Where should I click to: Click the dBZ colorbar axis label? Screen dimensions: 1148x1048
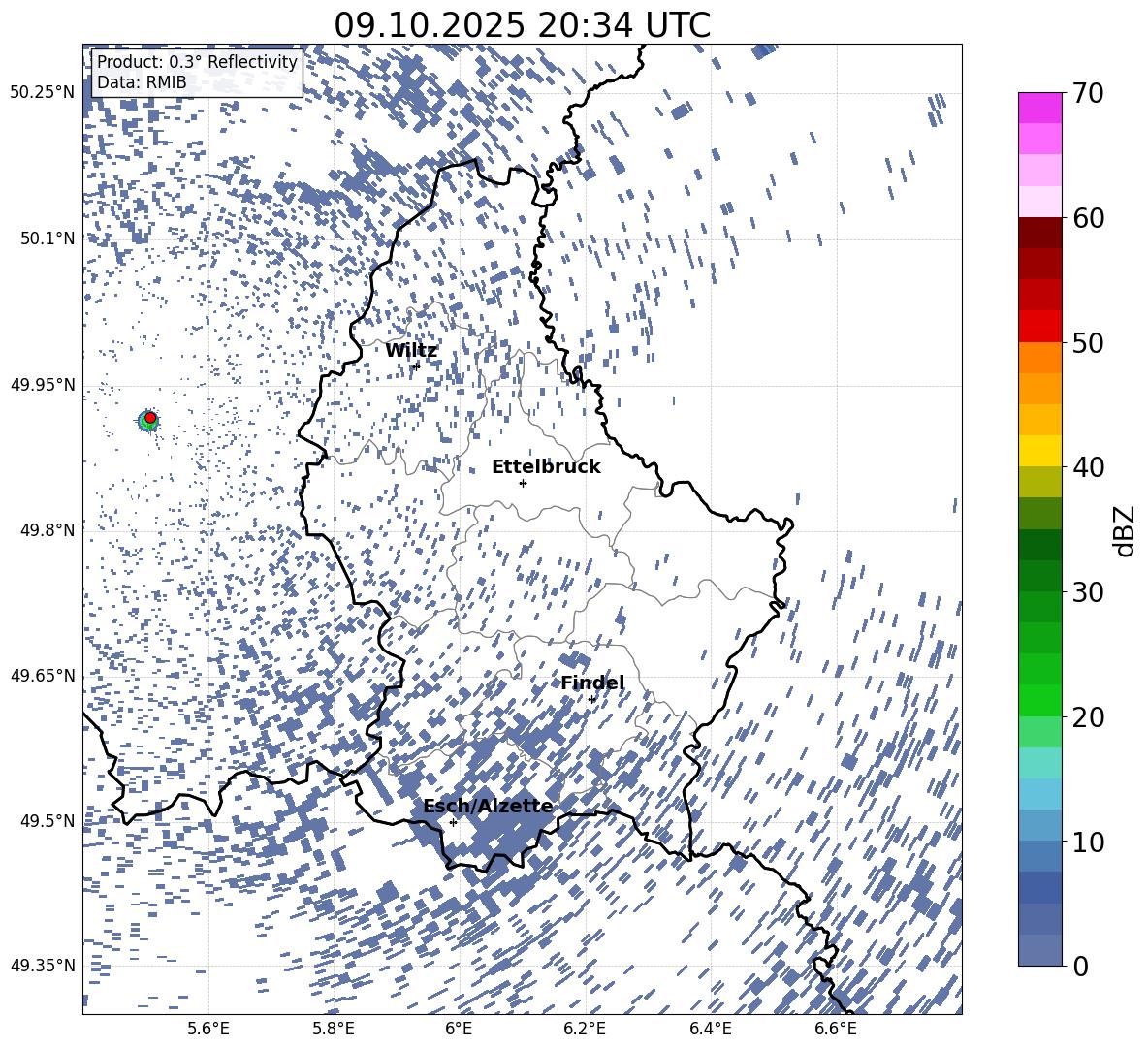click(1124, 530)
